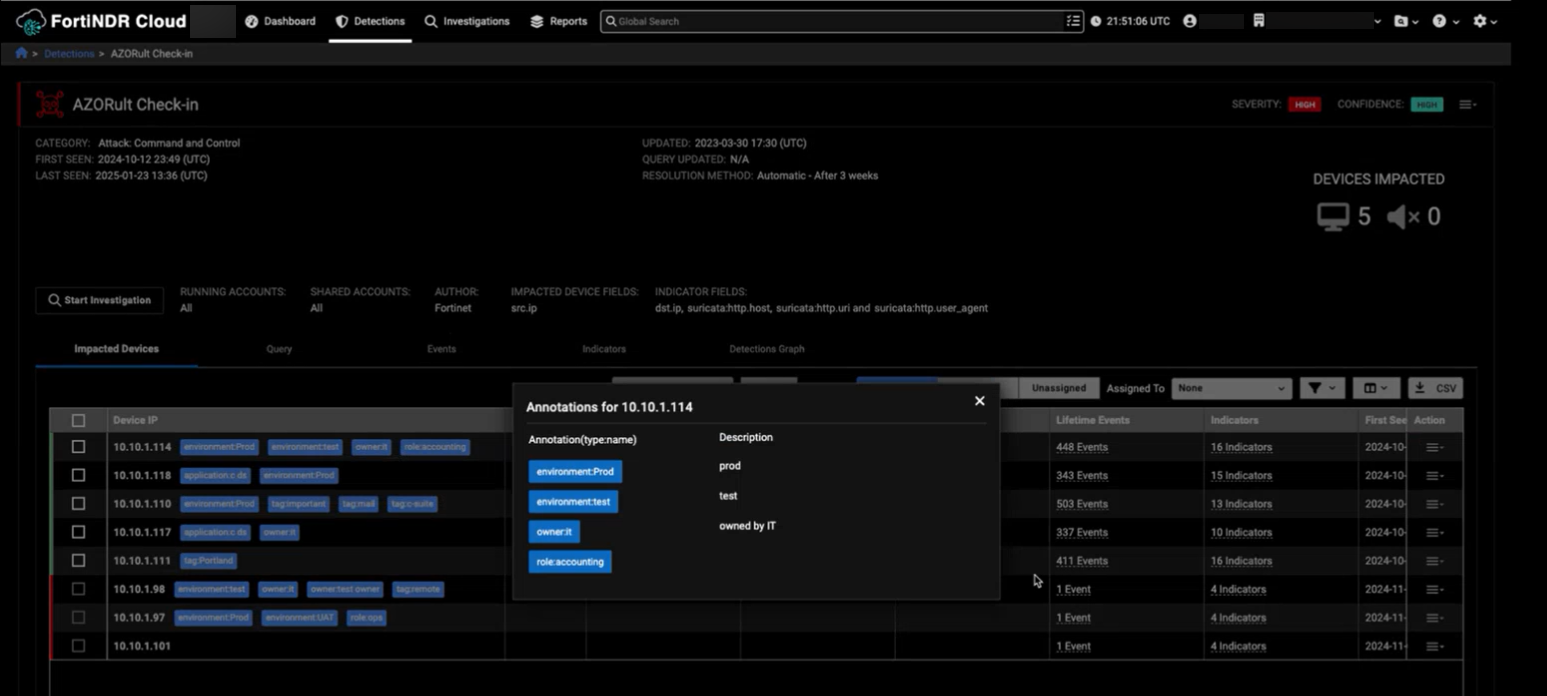1547x696 pixels.
Task: Open the hamburger menu beside CONFIDENCE badge
Action: point(1466,104)
